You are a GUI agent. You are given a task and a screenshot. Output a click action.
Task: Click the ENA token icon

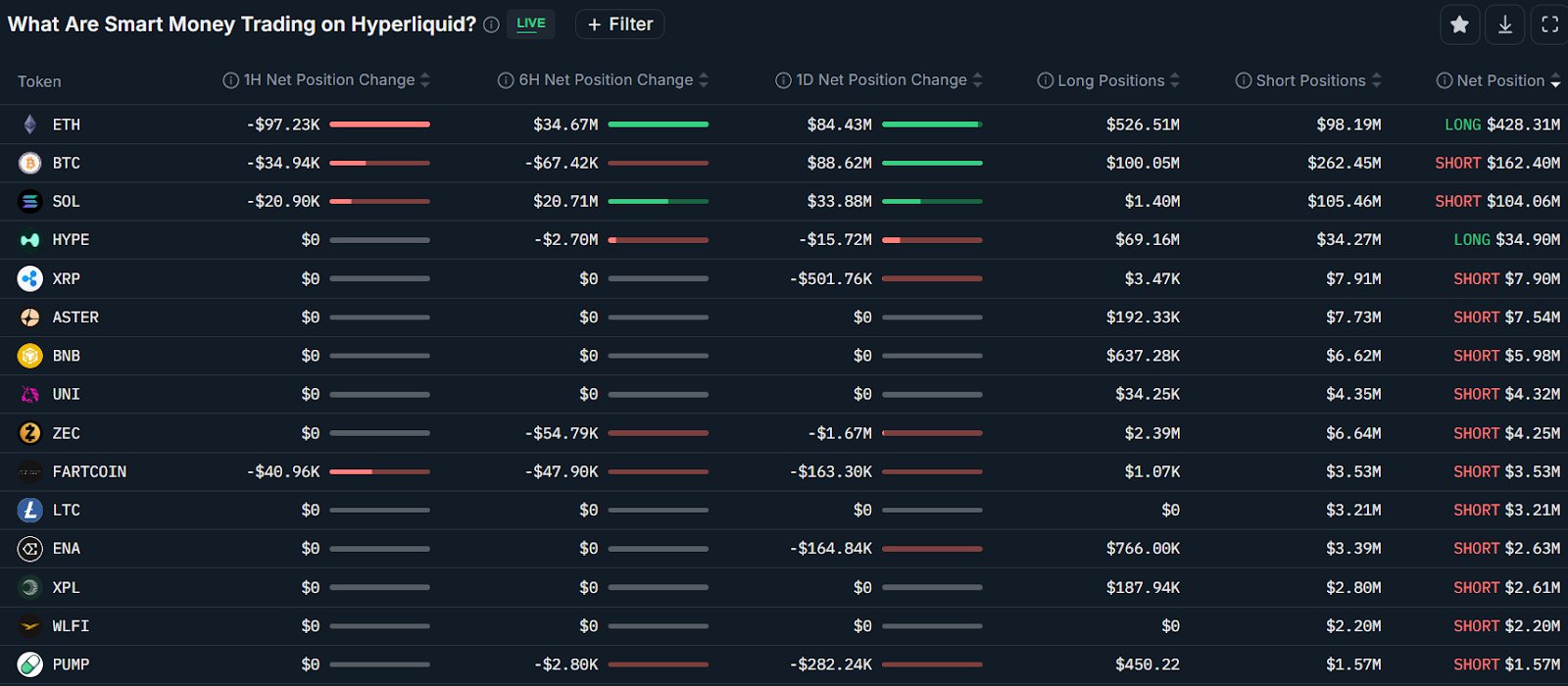[30, 549]
